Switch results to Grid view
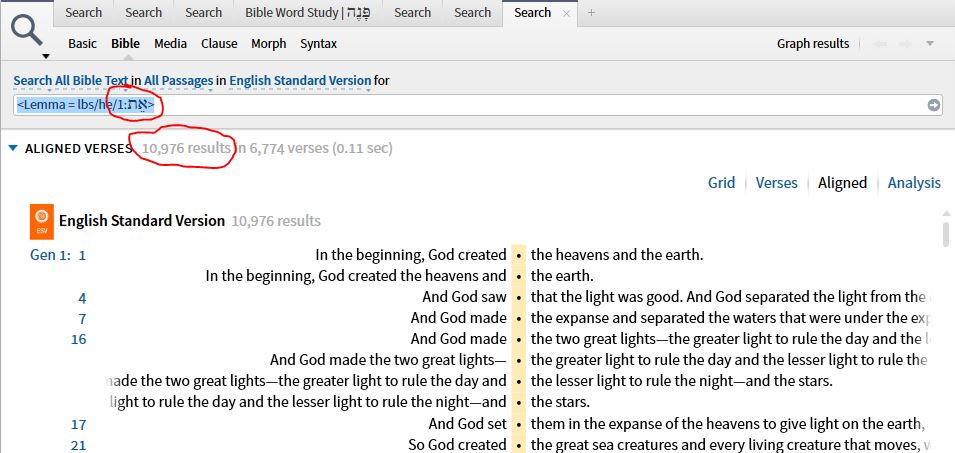The width and height of the screenshot is (955, 453). pyautogui.click(x=721, y=183)
